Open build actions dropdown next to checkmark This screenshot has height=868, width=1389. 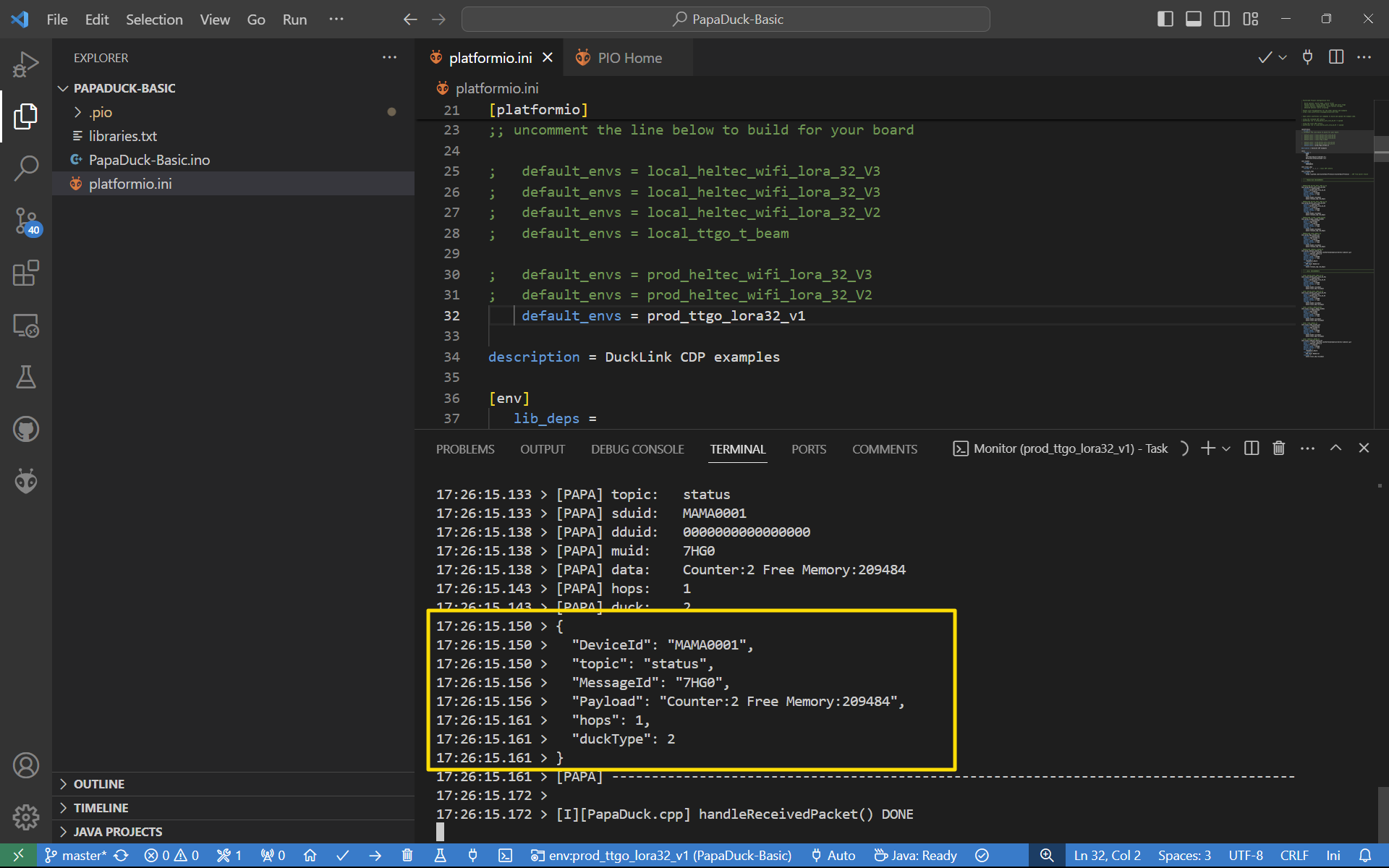click(1283, 57)
